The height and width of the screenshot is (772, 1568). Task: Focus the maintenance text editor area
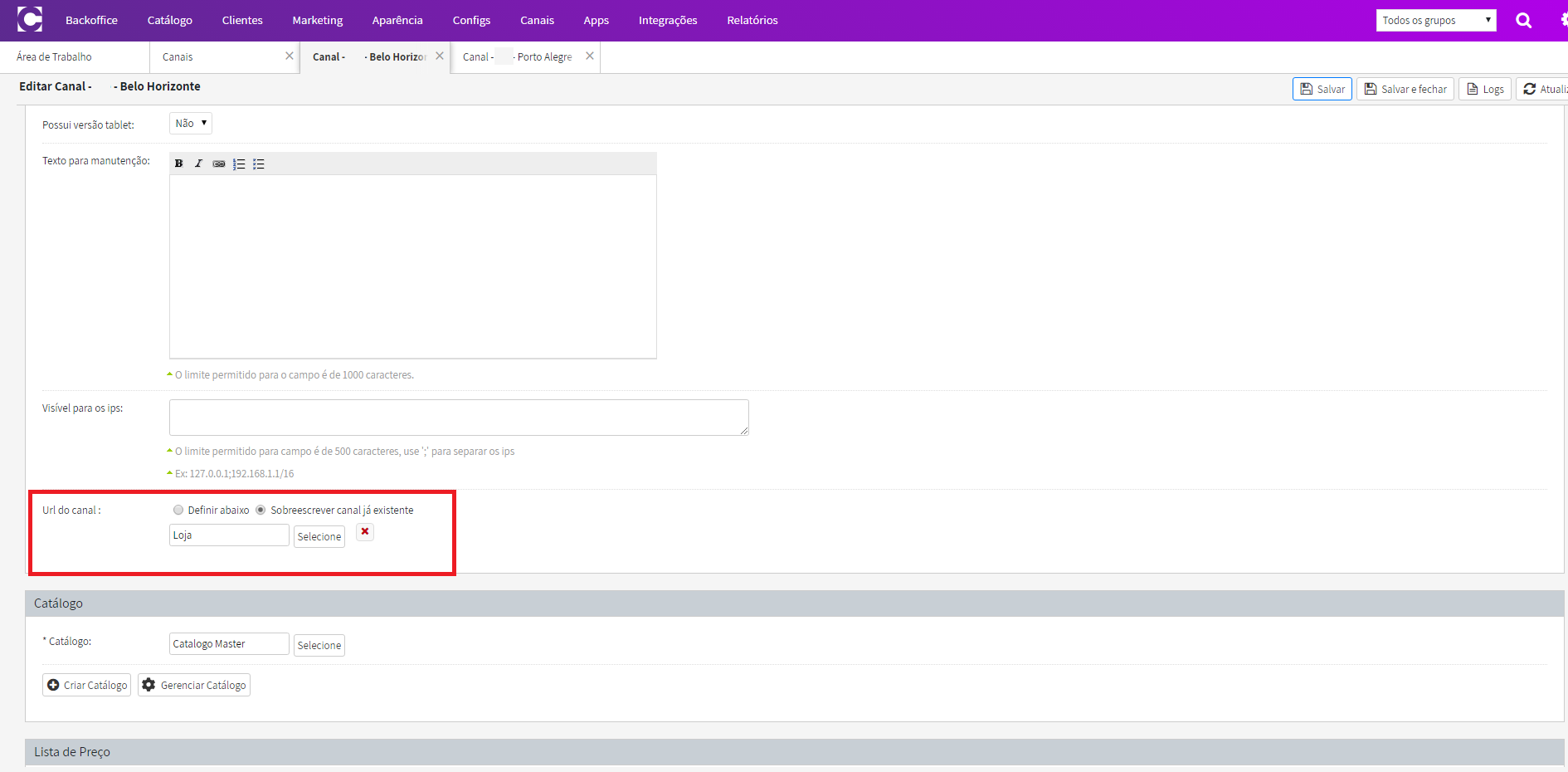coord(413,266)
